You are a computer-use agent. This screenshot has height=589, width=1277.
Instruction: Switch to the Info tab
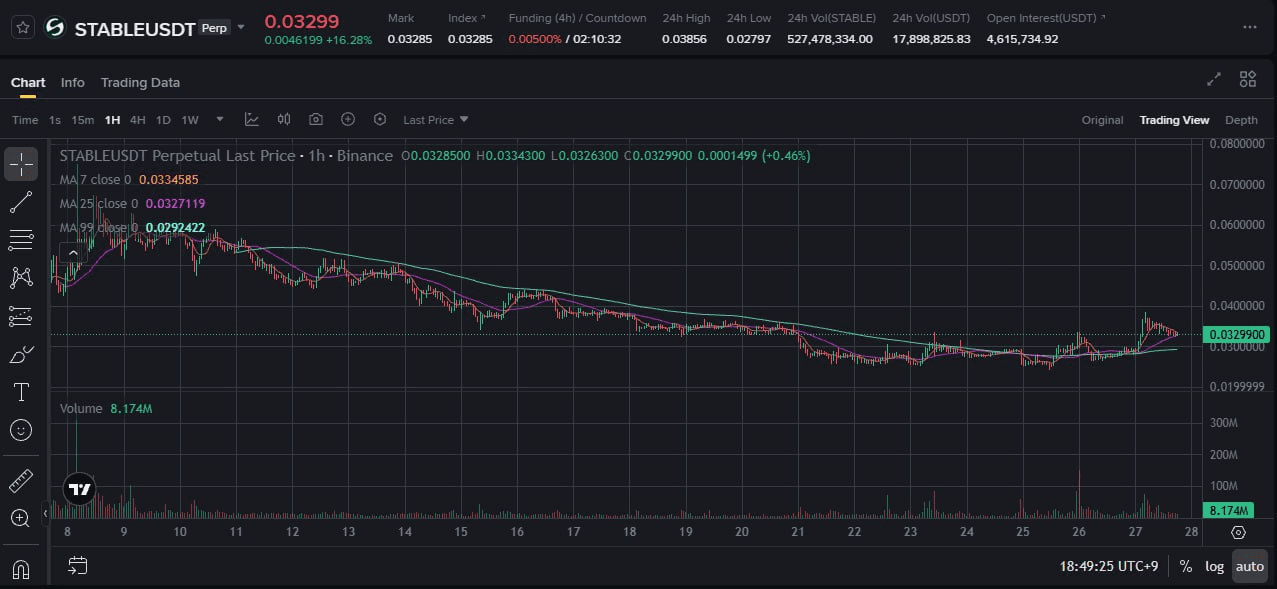72,82
